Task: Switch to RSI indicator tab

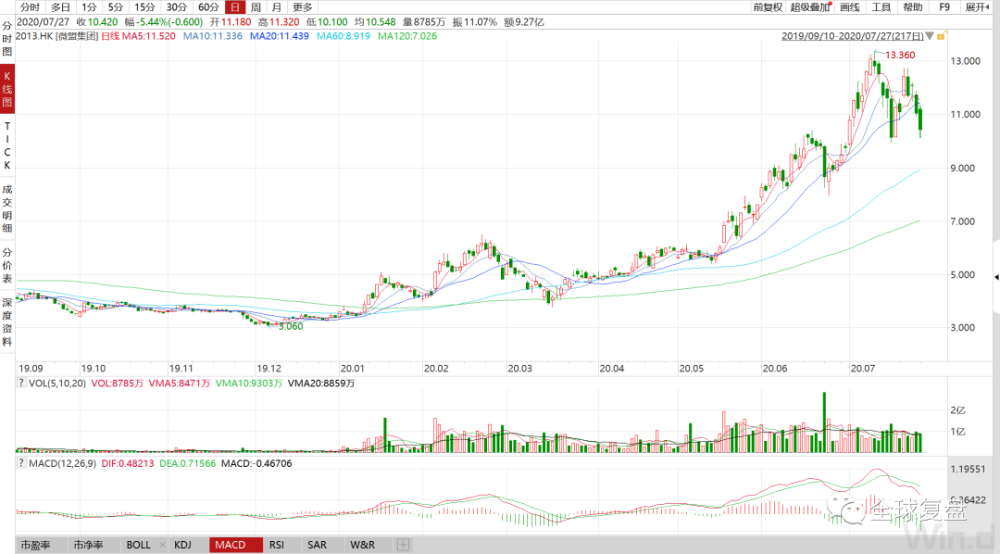Action: (x=276, y=545)
